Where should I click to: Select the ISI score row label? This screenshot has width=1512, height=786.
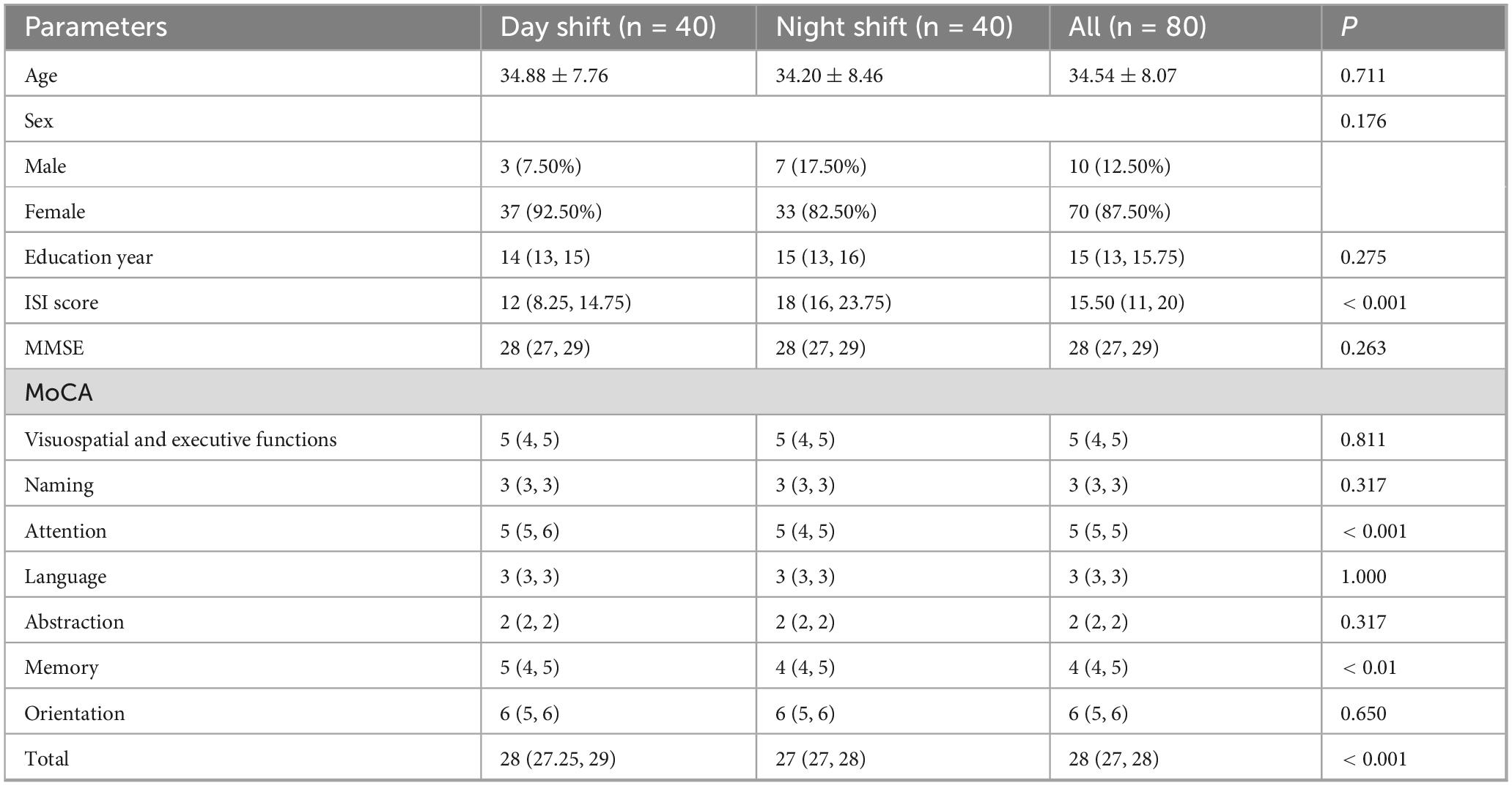pyautogui.click(x=62, y=303)
